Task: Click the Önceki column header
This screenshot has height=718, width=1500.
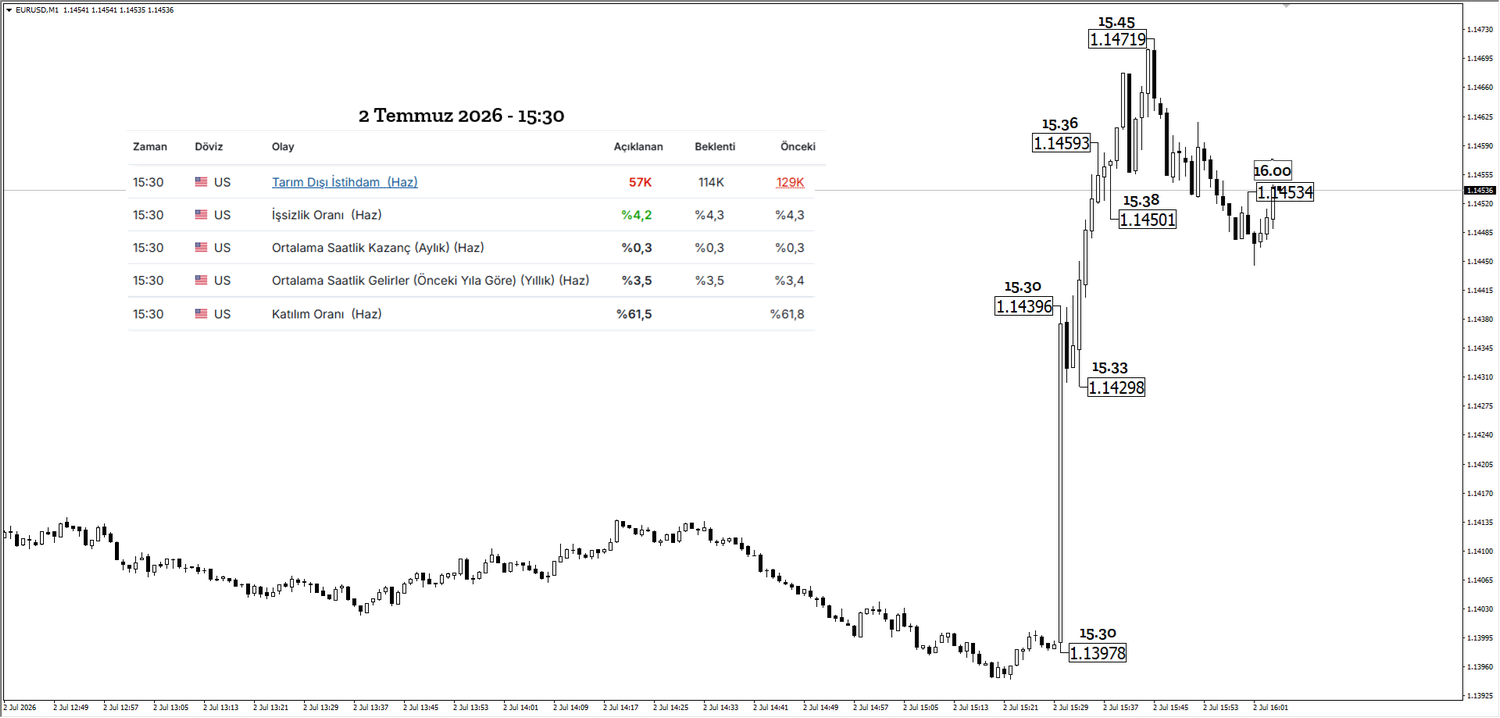Action: 798,147
